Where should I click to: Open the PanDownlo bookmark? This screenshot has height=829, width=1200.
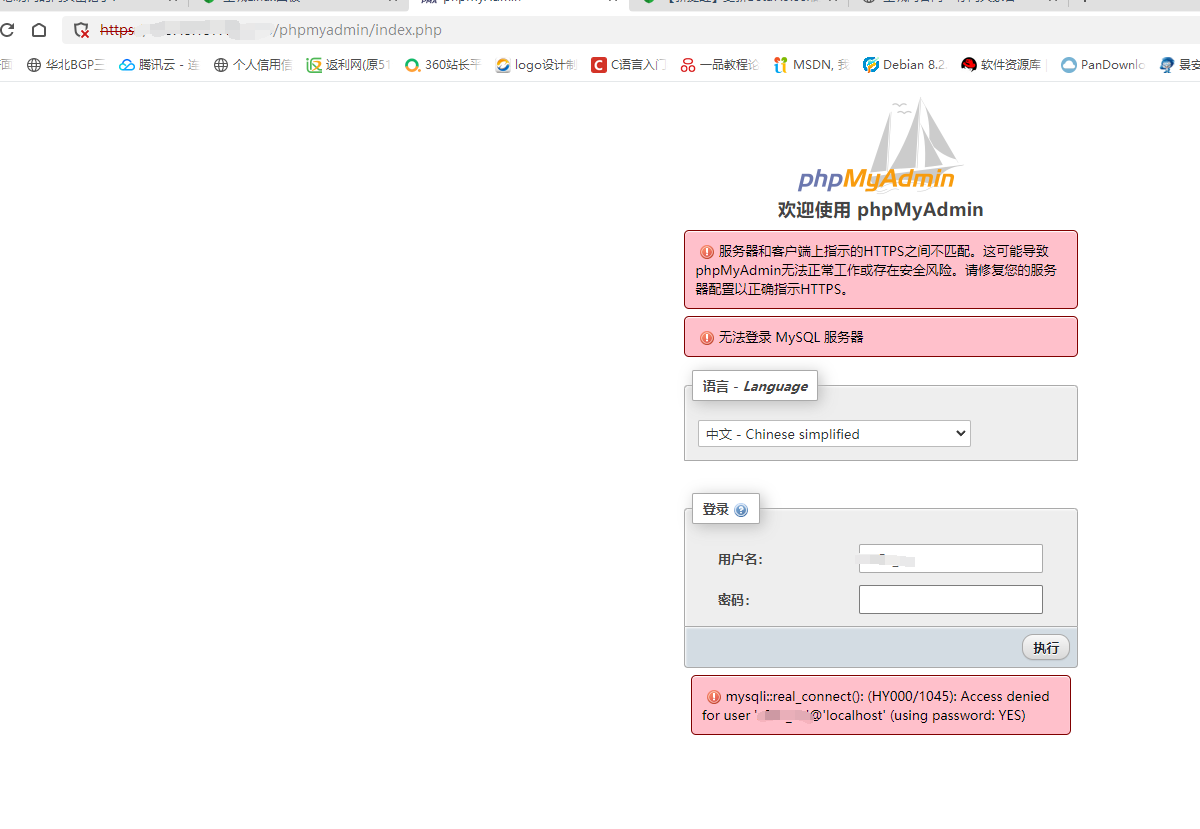(x=1103, y=65)
